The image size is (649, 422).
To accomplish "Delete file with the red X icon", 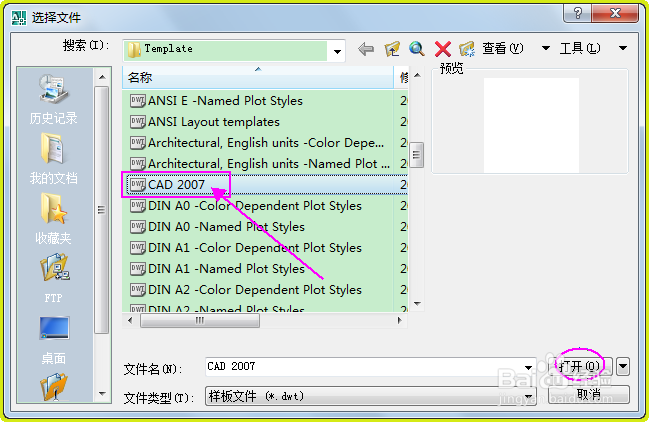I will tap(442, 49).
